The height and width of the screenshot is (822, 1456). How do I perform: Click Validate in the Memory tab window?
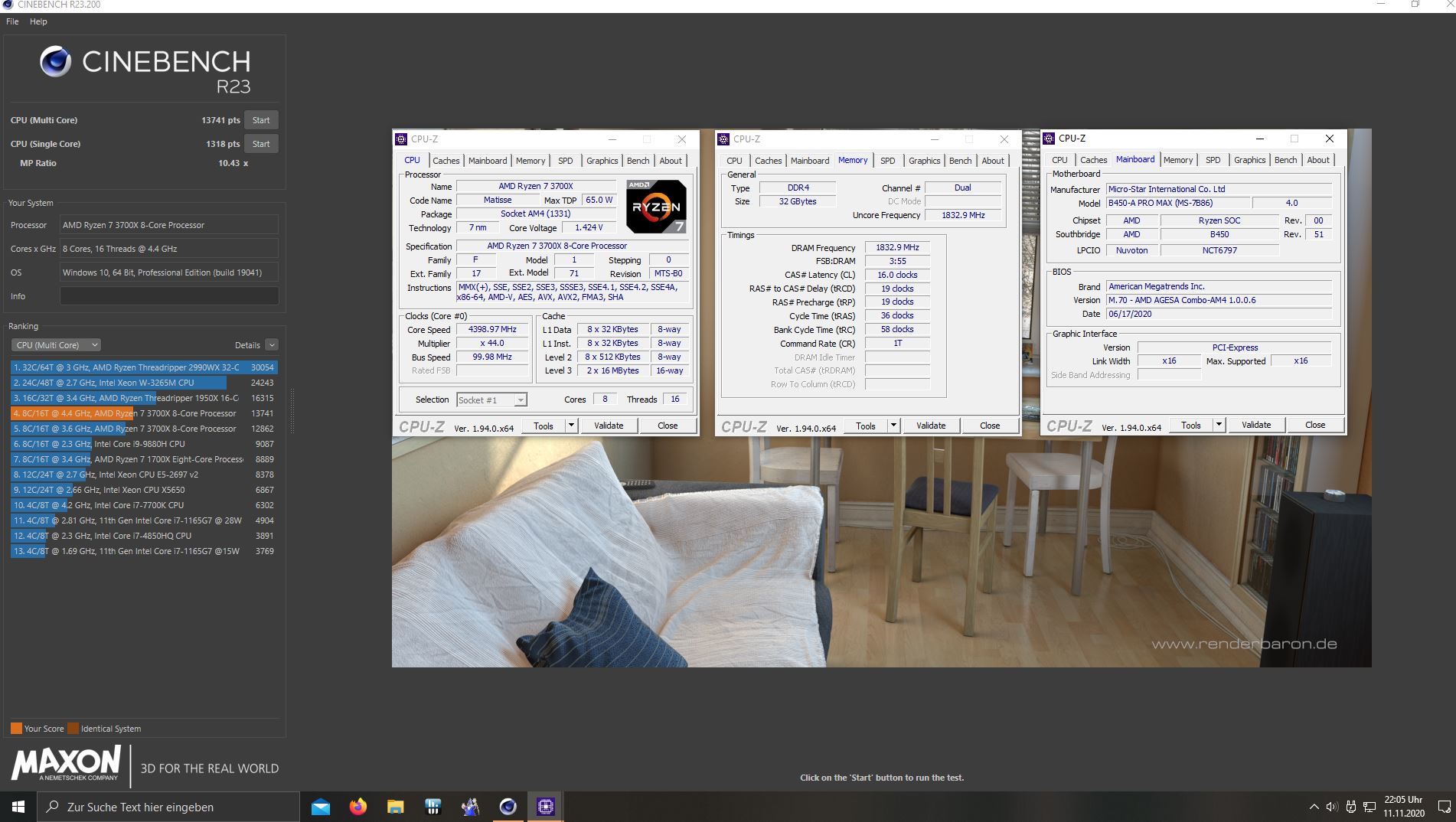[931, 426]
